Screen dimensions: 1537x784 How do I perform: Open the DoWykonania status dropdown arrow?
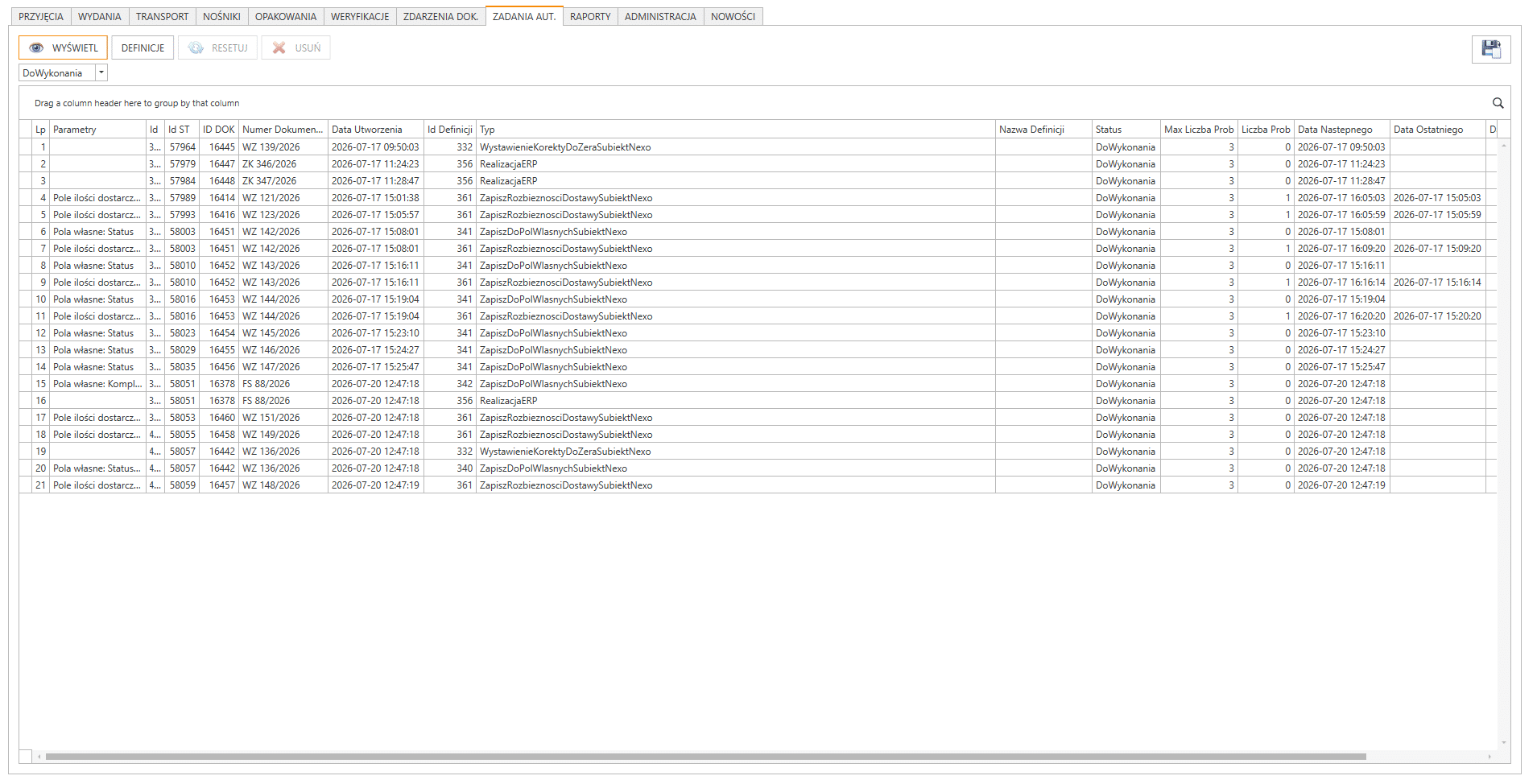(x=101, y=72)
